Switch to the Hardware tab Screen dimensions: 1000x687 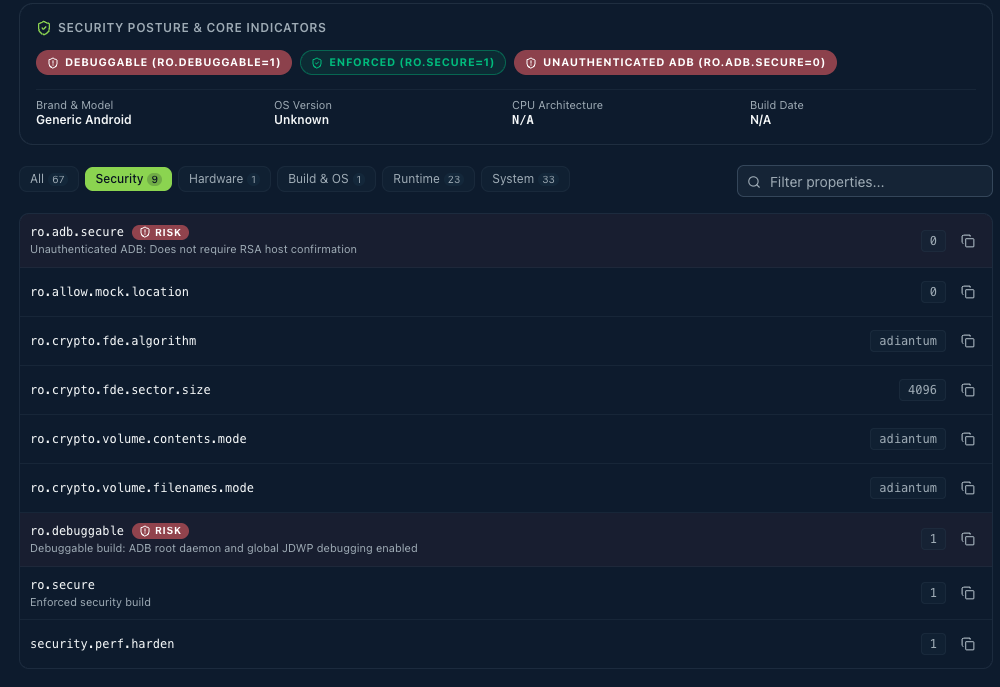click(224, 179)
